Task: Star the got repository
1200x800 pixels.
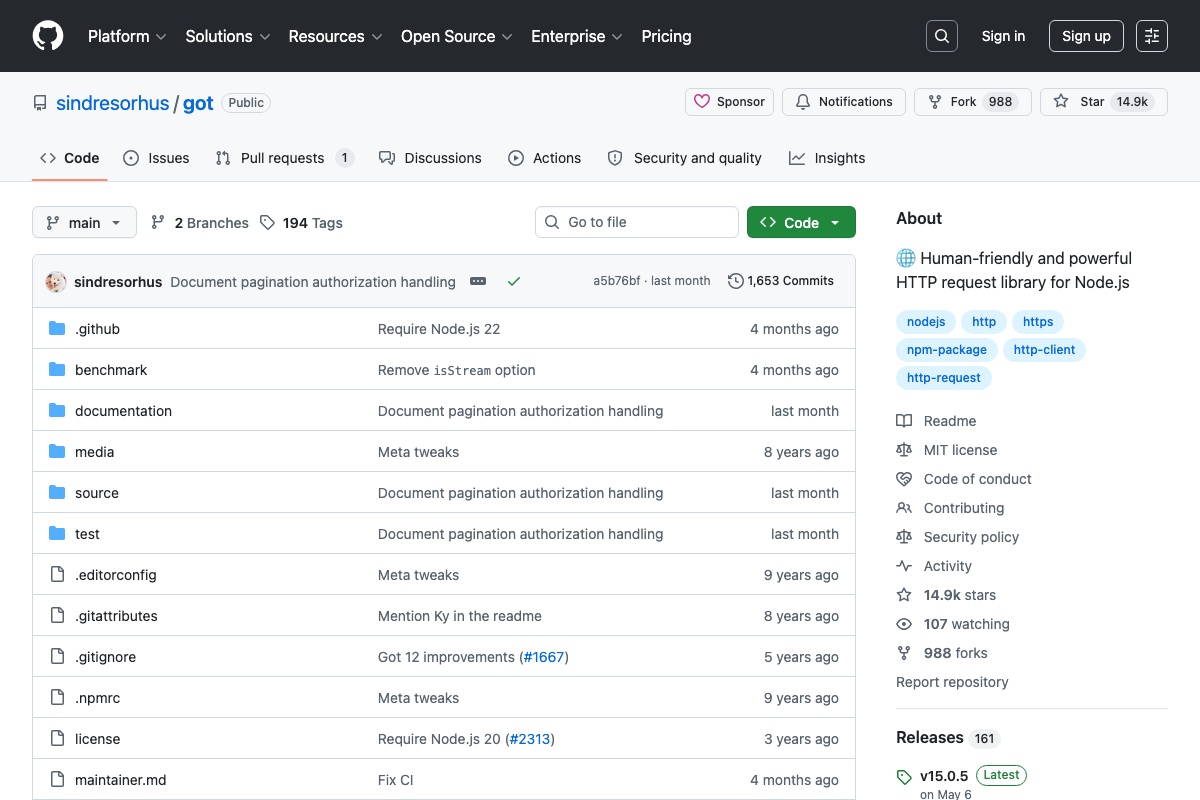Action: [x=1104, y=102]
